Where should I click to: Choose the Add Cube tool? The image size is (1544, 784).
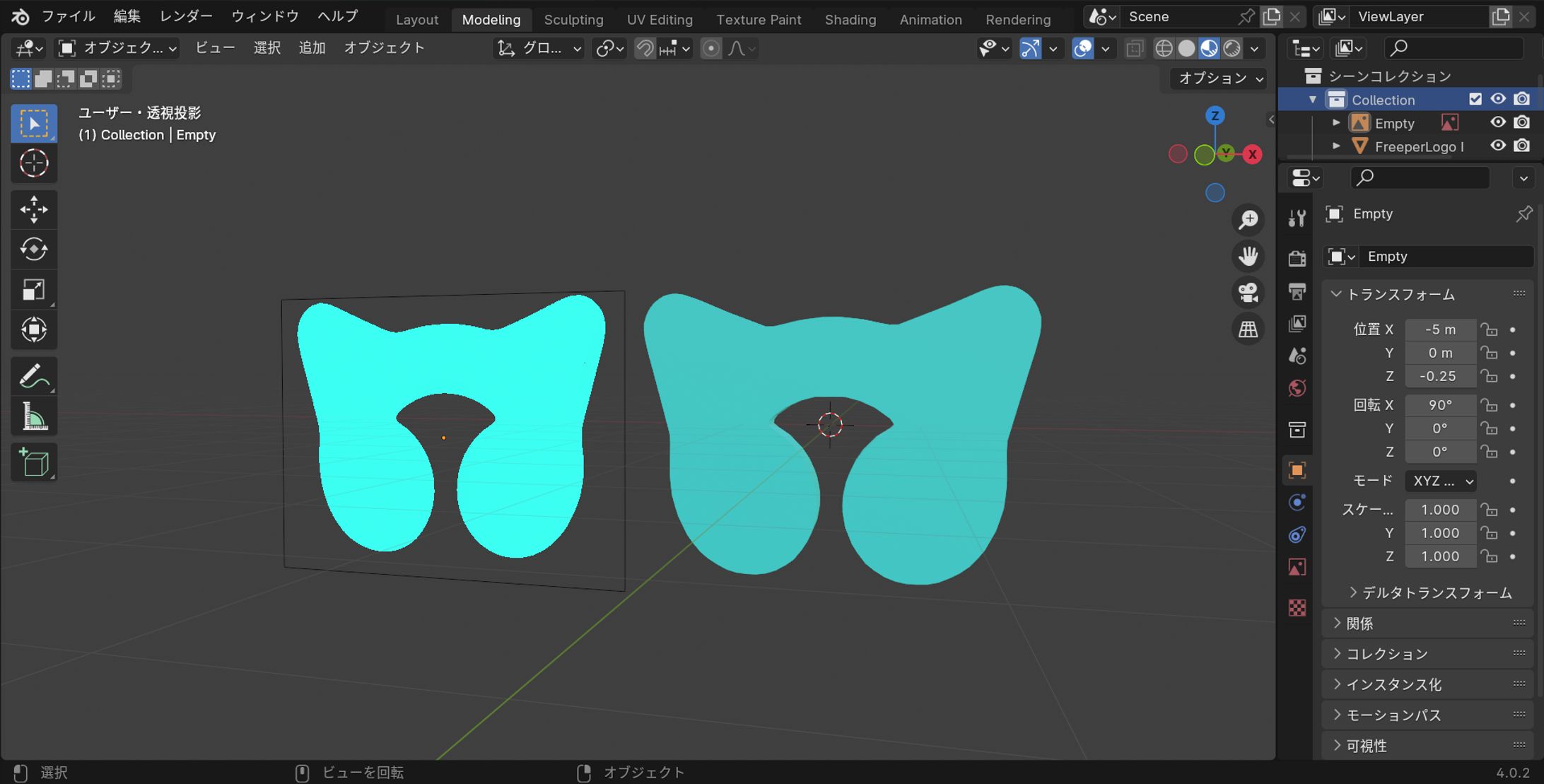tap(33, 463)
